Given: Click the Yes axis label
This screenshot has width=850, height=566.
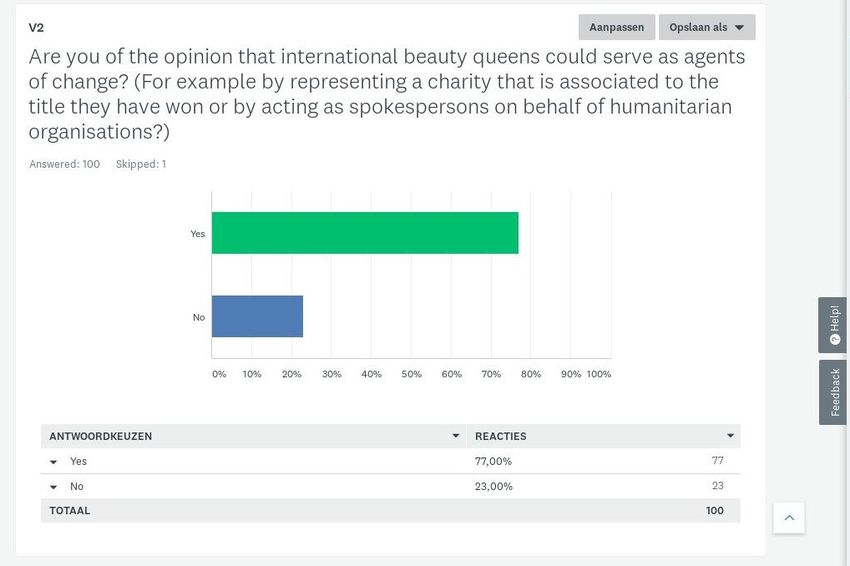Looking at the screenshot, I should click(197, 234).
